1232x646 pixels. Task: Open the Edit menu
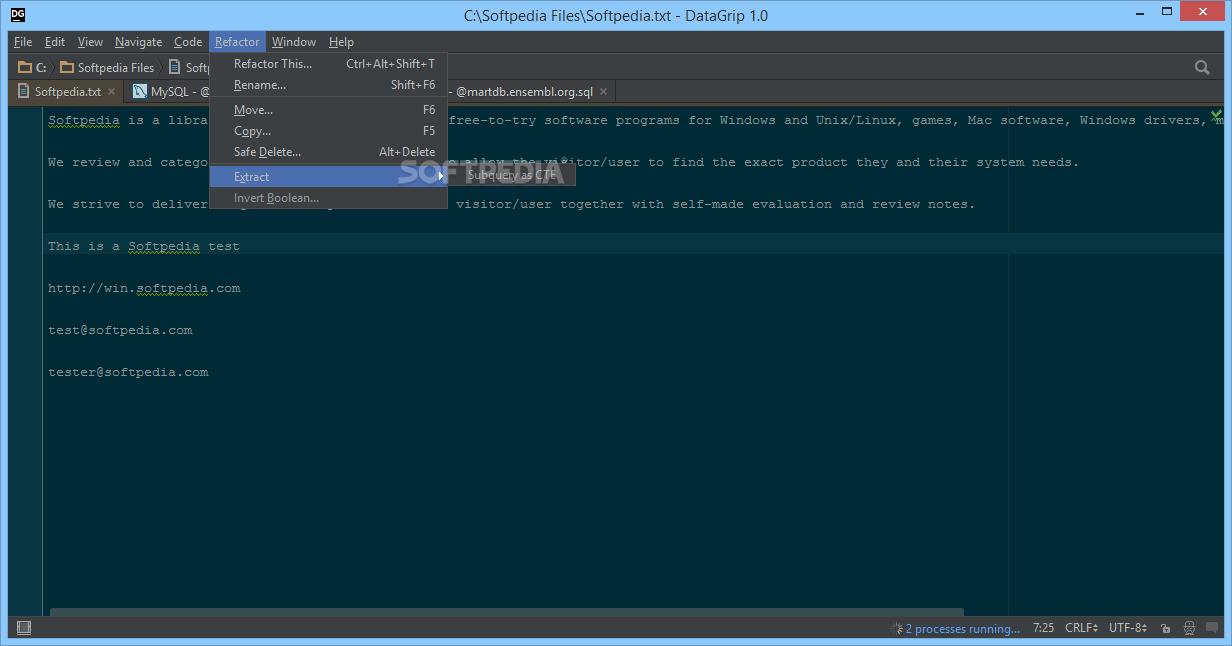pos(55,42)
